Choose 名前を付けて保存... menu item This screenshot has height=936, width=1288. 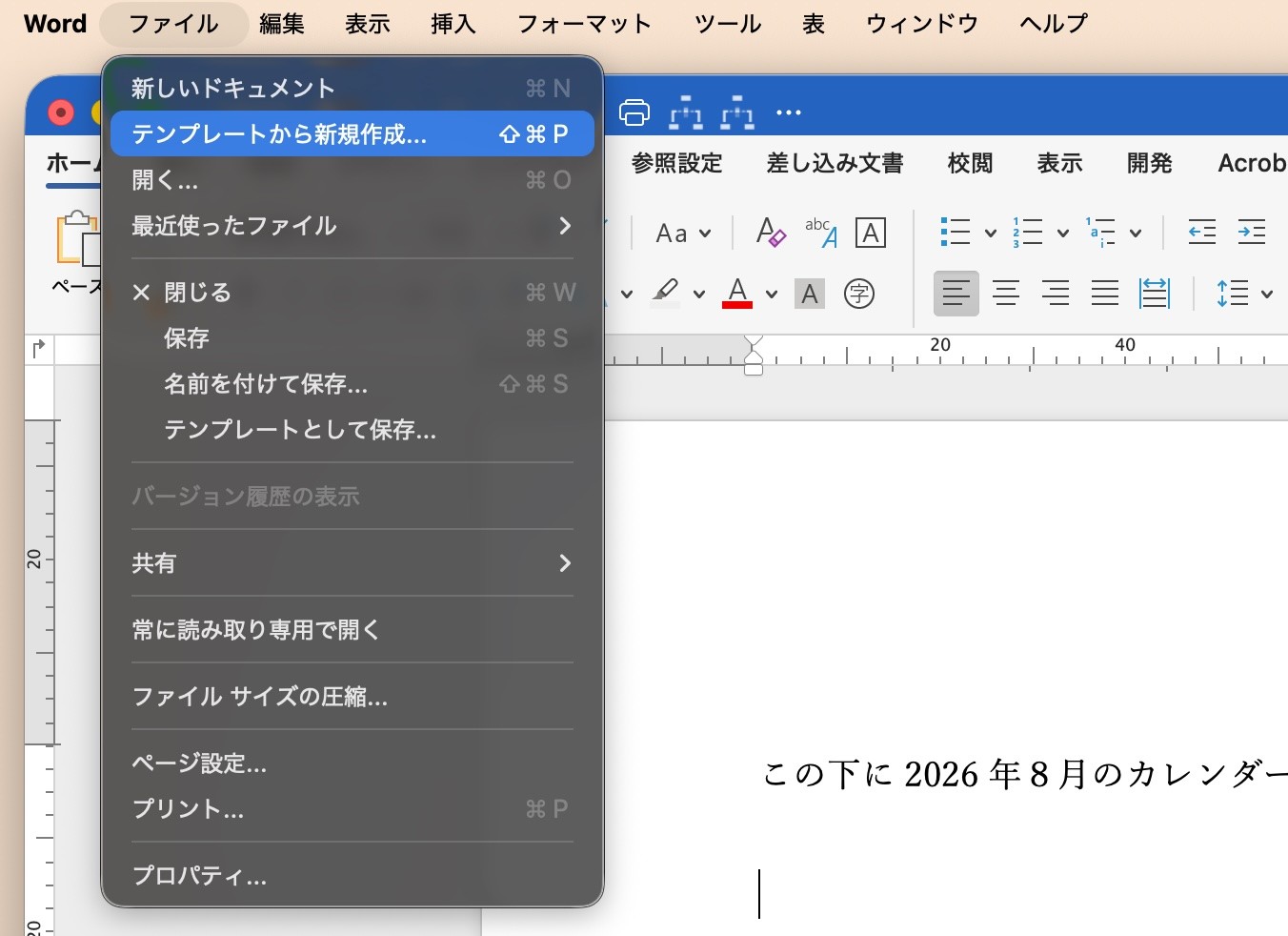352,384
